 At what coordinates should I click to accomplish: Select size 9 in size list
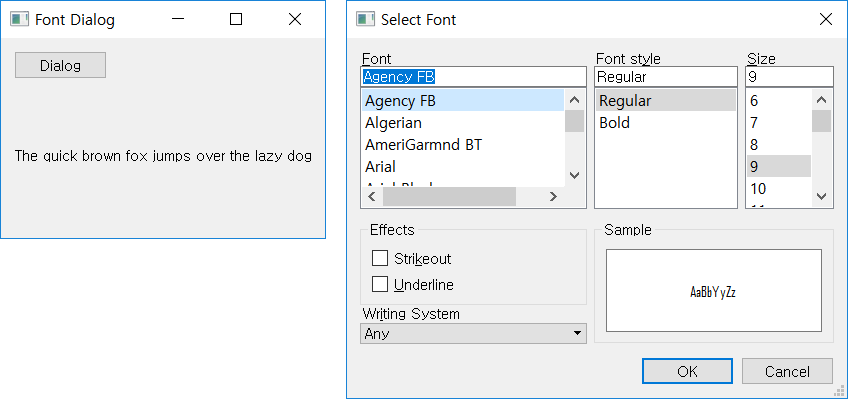pyautogui.click(x=779, y=167)
